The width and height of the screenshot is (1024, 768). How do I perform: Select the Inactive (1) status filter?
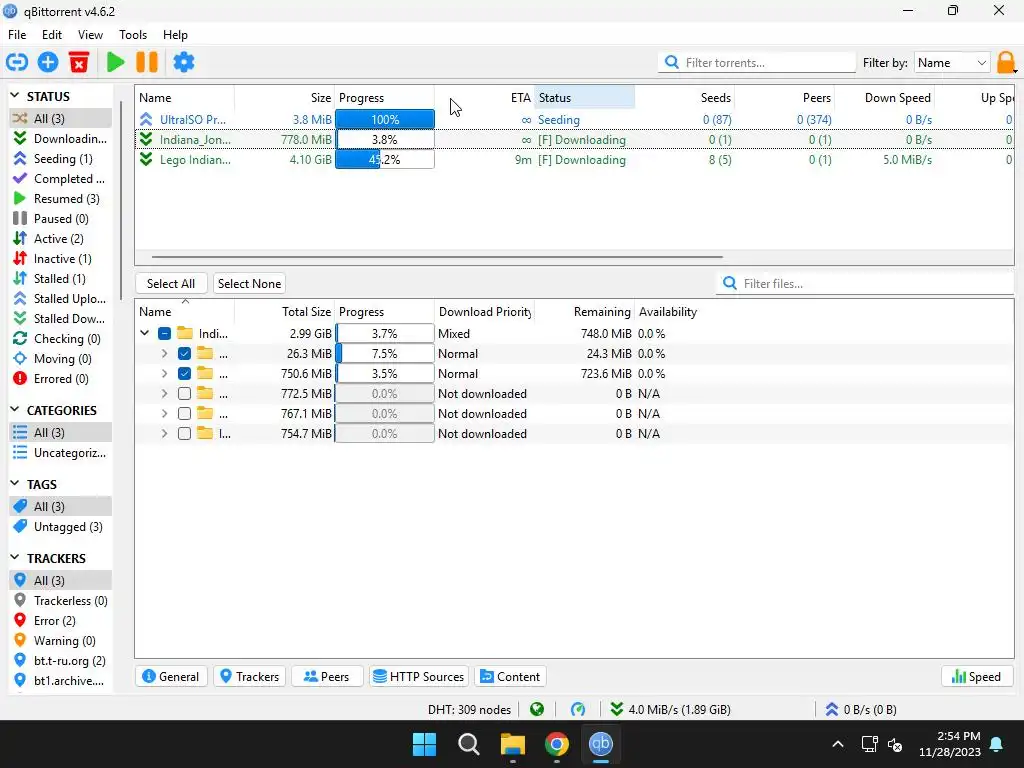coord(61,259)
